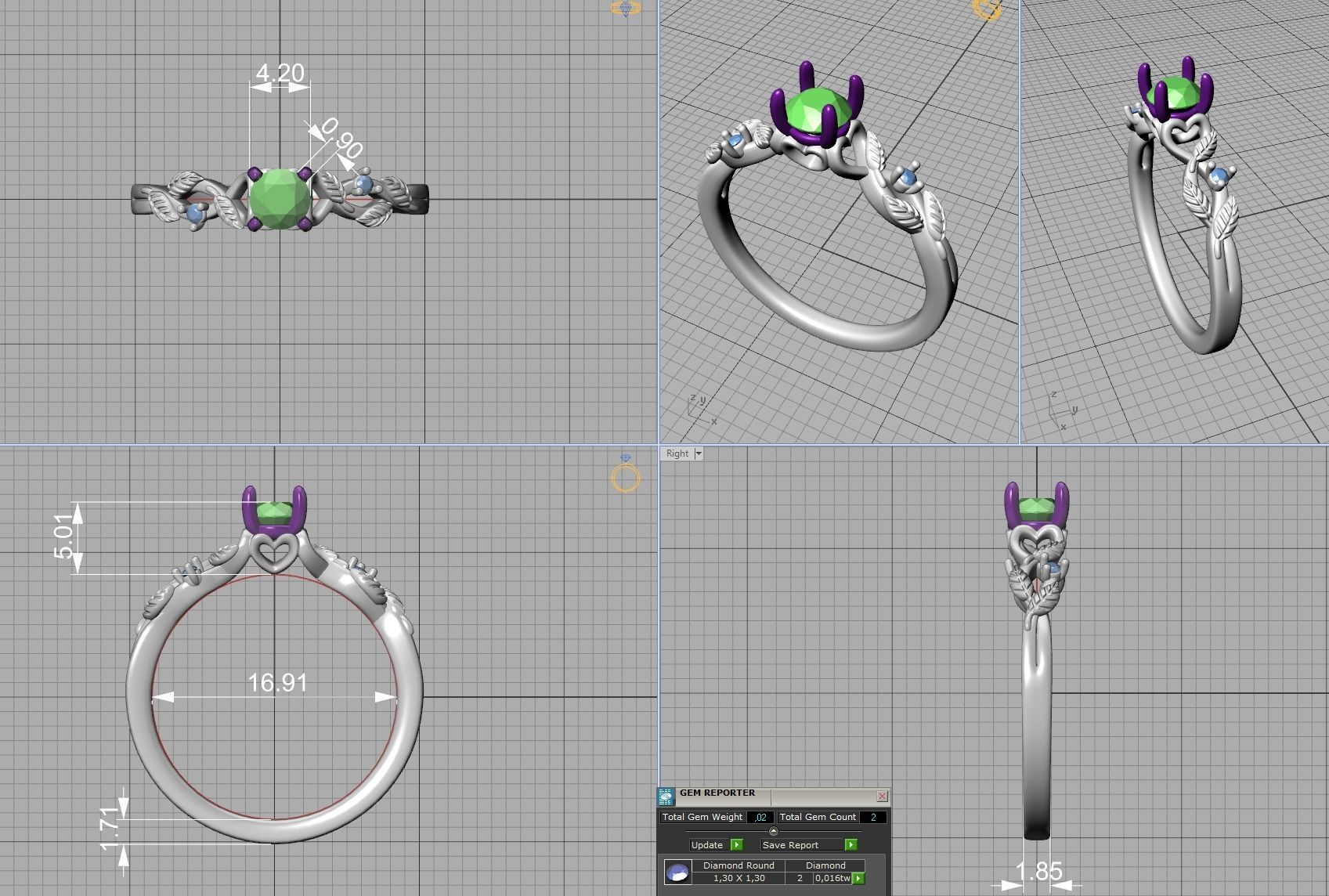
Task: Click the 16.91 inner diameter dimension
Action: [277, 683]
